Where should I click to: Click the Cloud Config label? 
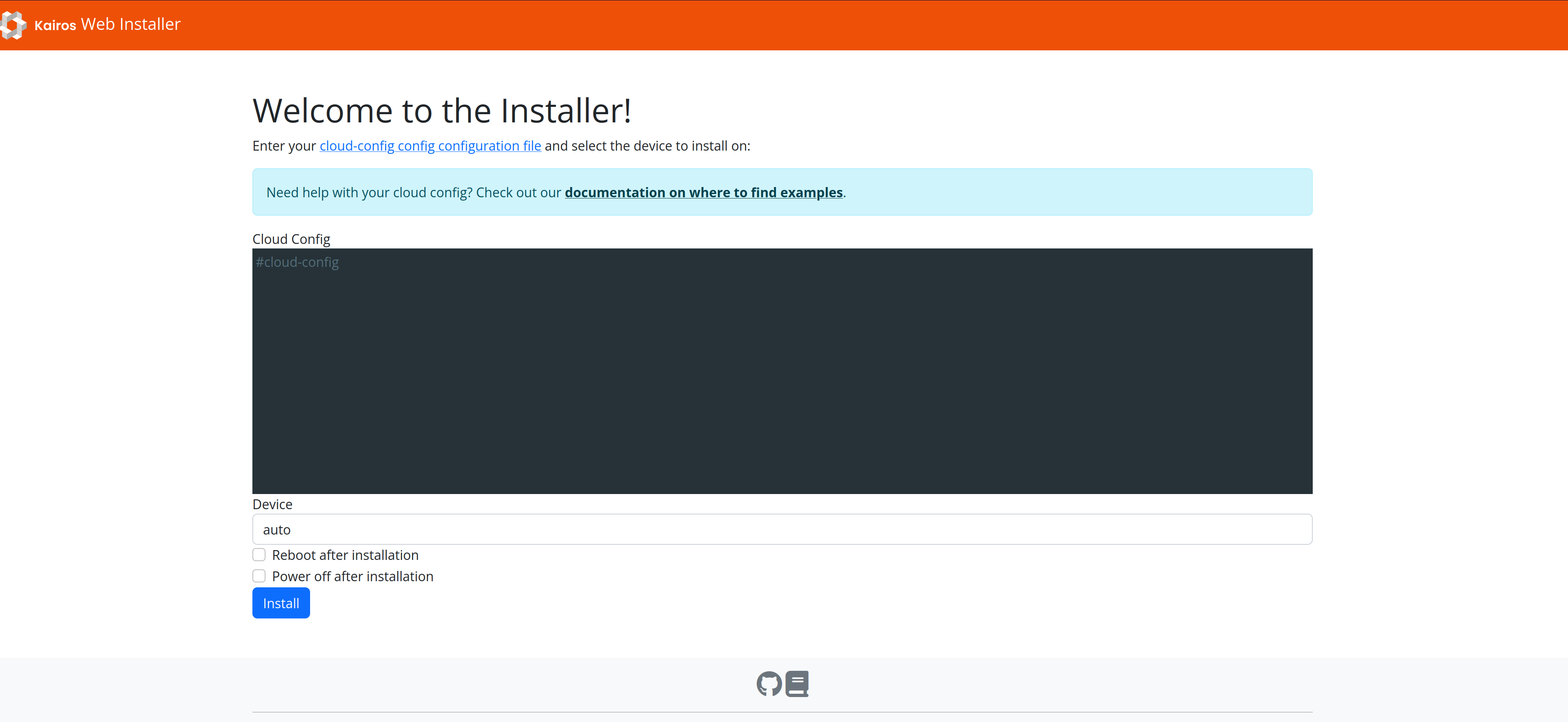click(291, 239)
